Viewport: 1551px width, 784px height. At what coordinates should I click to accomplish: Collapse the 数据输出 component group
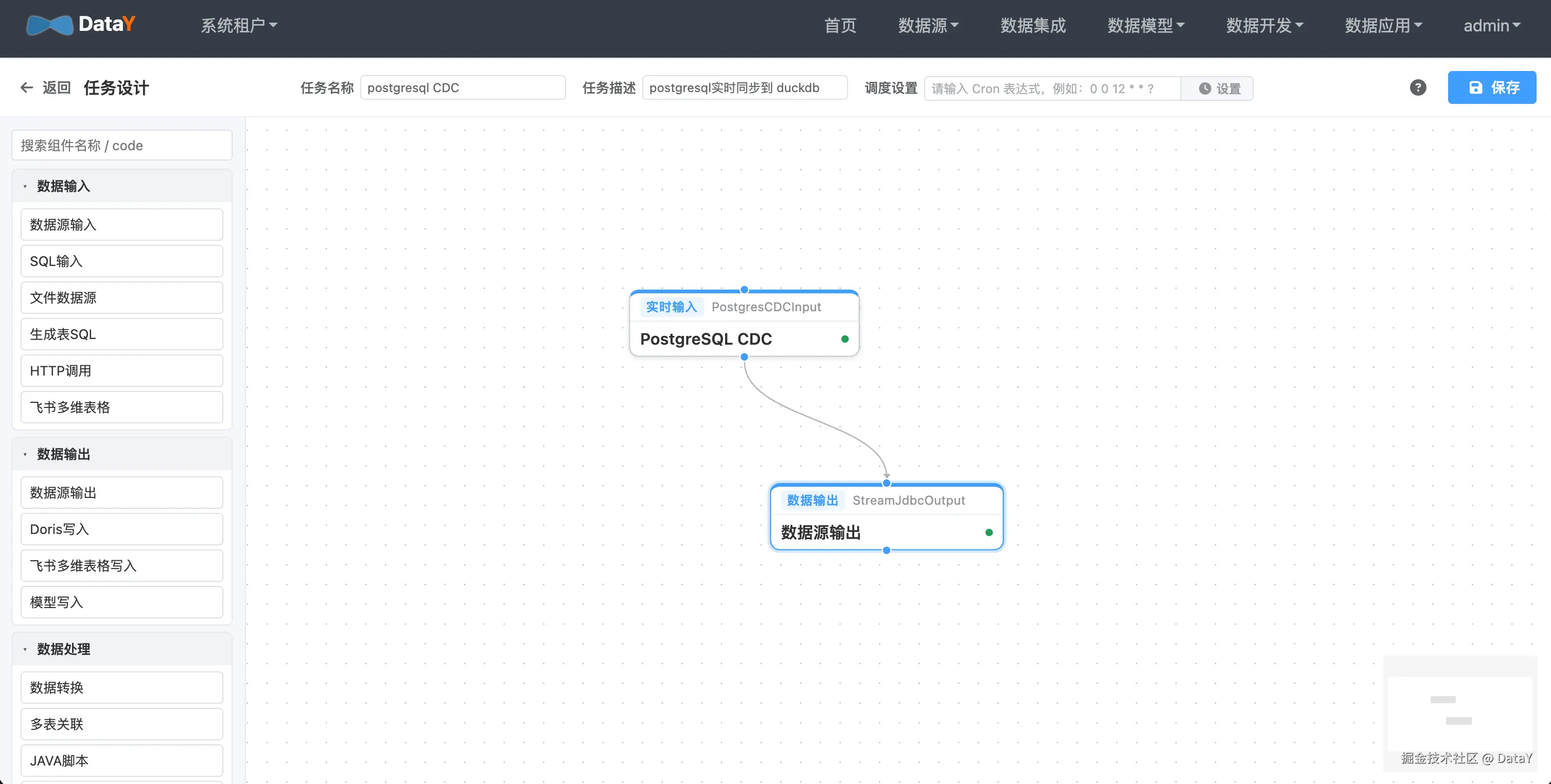(x=122, y=454)
